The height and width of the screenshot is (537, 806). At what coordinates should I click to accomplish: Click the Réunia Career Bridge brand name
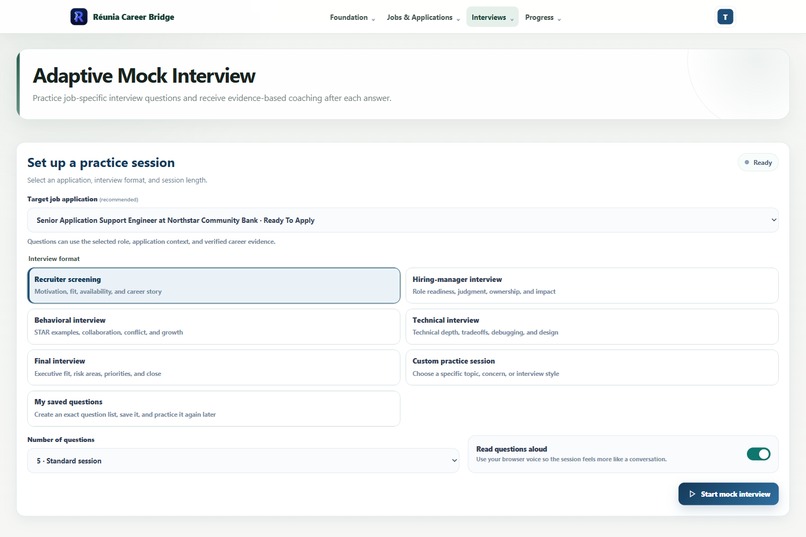tap(133, 17)
